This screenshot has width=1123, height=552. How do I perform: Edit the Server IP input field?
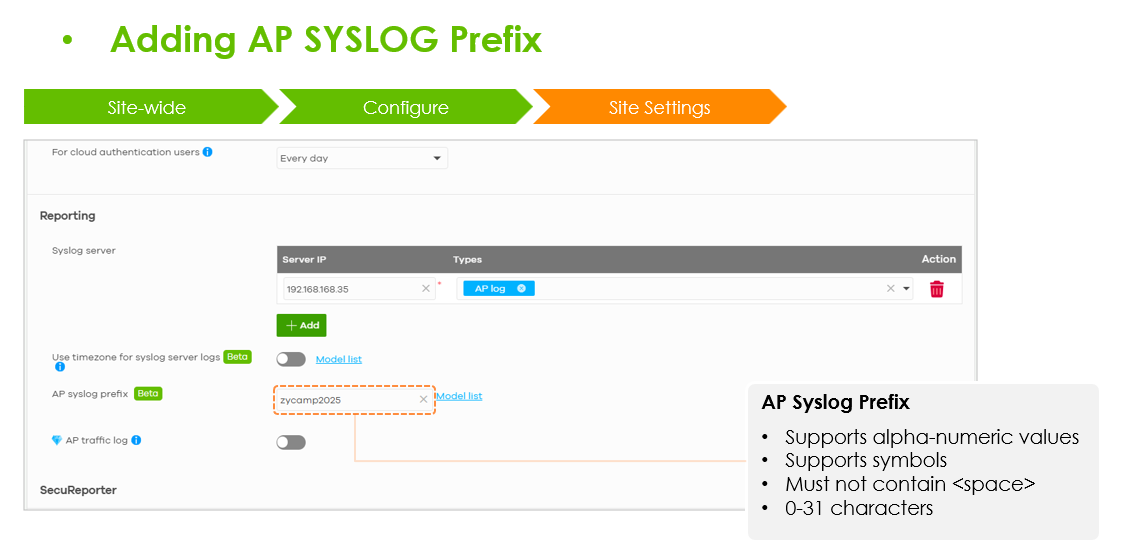[x=350, y=289]
